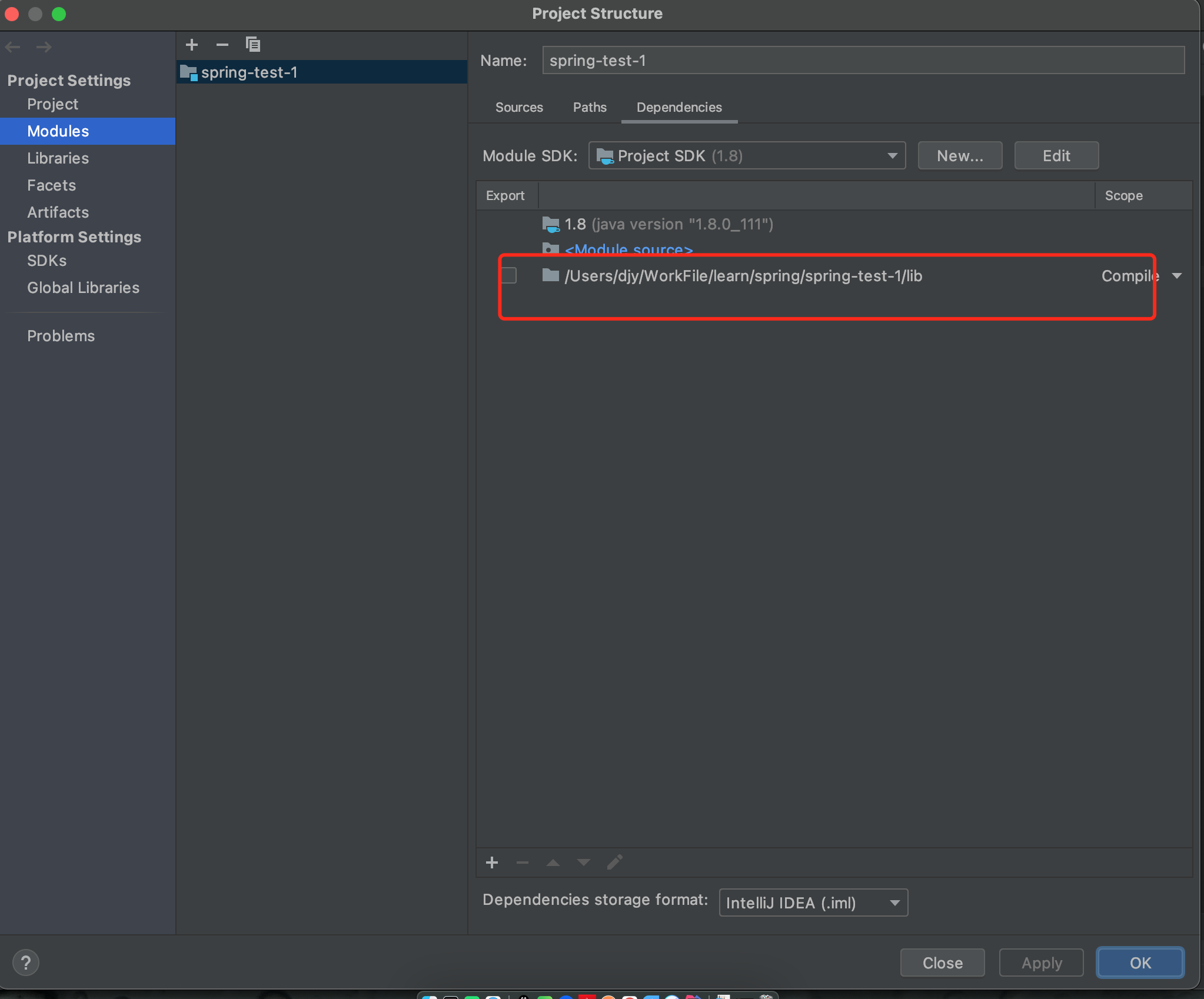The width and height of the screenshot is (1204, 999).
Task: Add a dependency with bottom plus icon
Action: (x=492, y=863)
